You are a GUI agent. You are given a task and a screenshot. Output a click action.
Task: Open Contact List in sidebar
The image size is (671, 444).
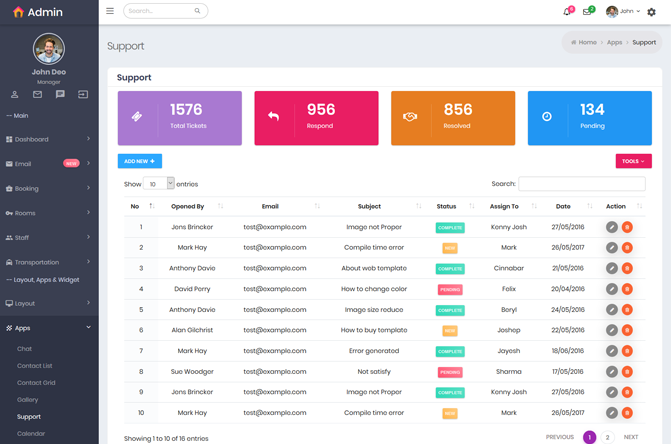tap(35, 366)
